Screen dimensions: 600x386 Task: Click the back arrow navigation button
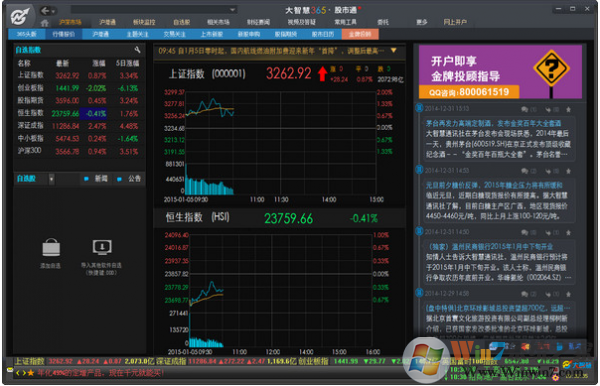(x=45, y=11)
